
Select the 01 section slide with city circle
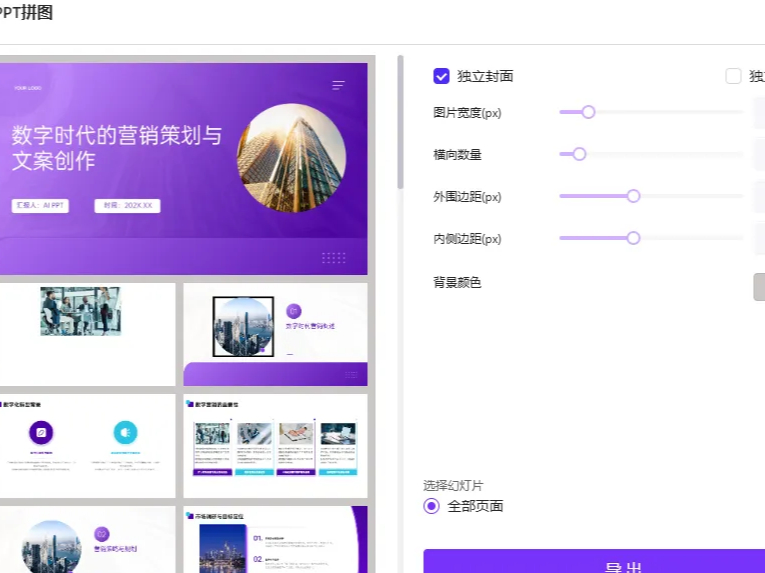pyautogui.click(x=275, y=334)
